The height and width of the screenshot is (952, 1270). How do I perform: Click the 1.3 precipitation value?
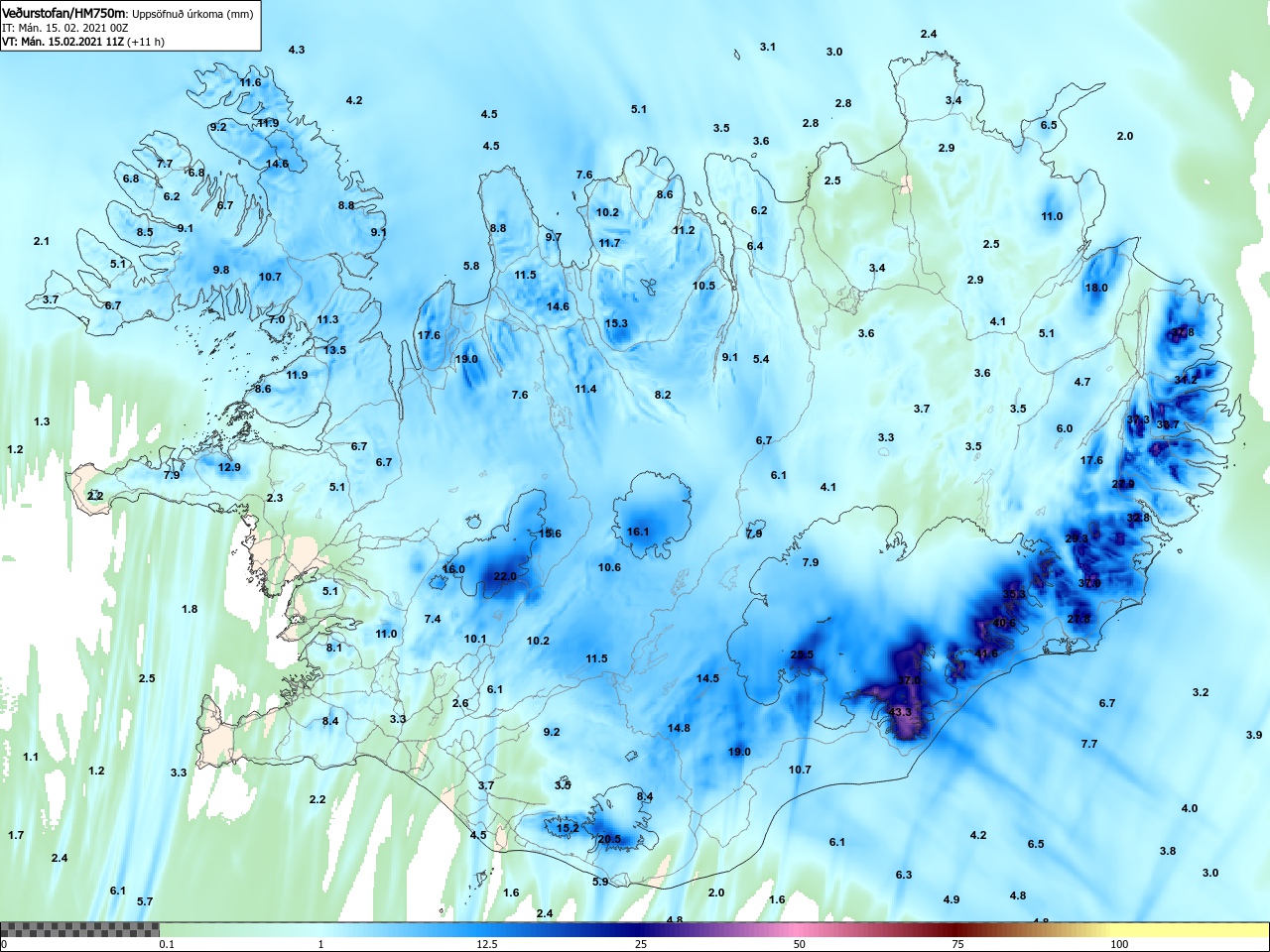(42, 421)
